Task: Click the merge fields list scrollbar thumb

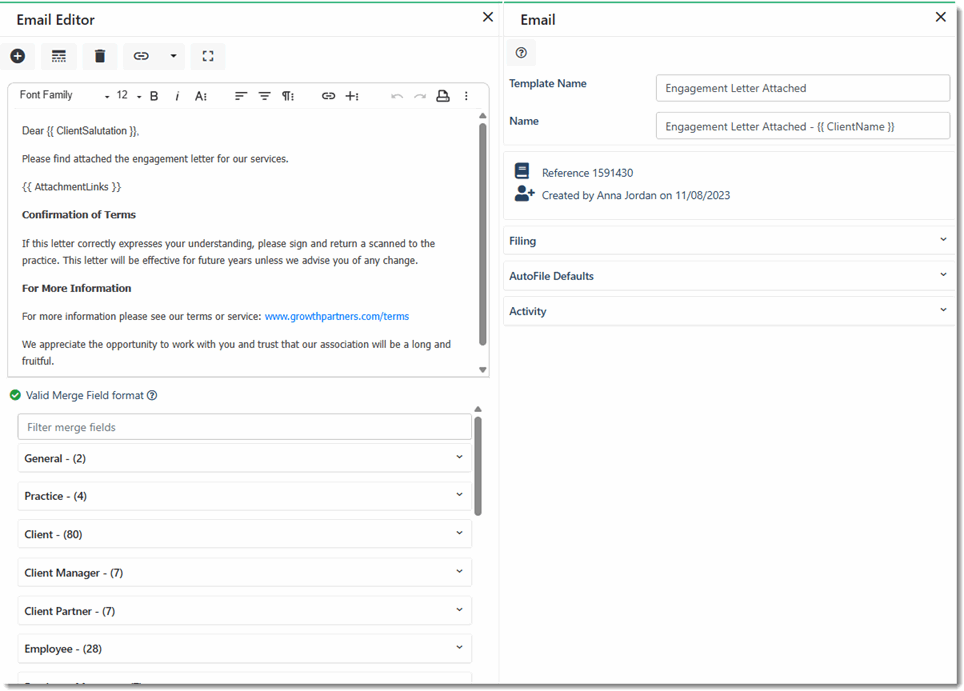Action: tap(478, 466)
